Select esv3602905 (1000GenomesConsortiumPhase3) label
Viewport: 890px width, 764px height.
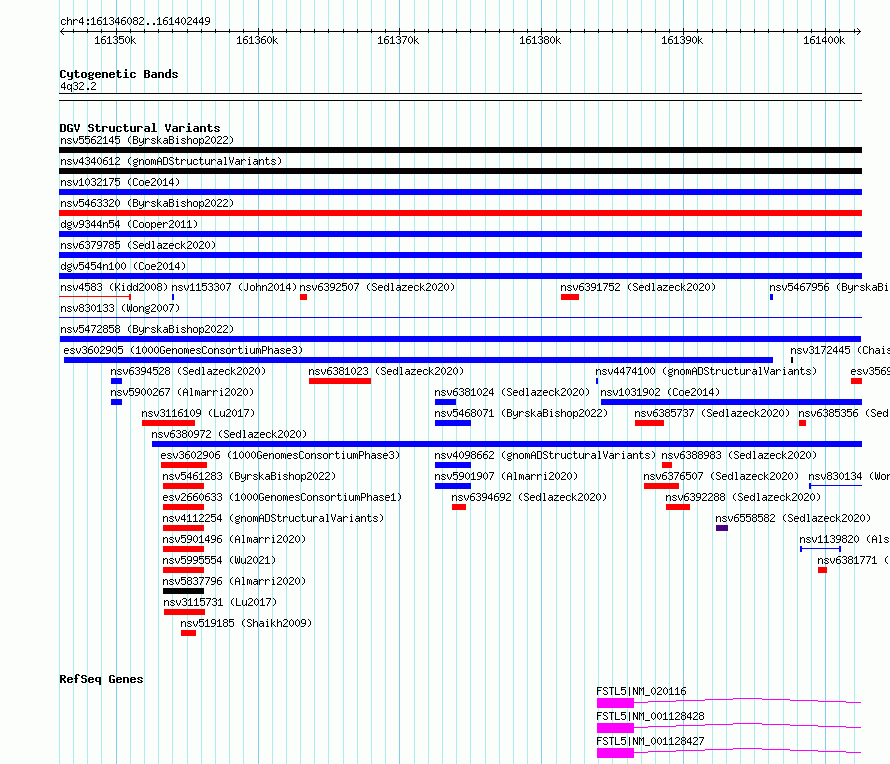point(183,350)
